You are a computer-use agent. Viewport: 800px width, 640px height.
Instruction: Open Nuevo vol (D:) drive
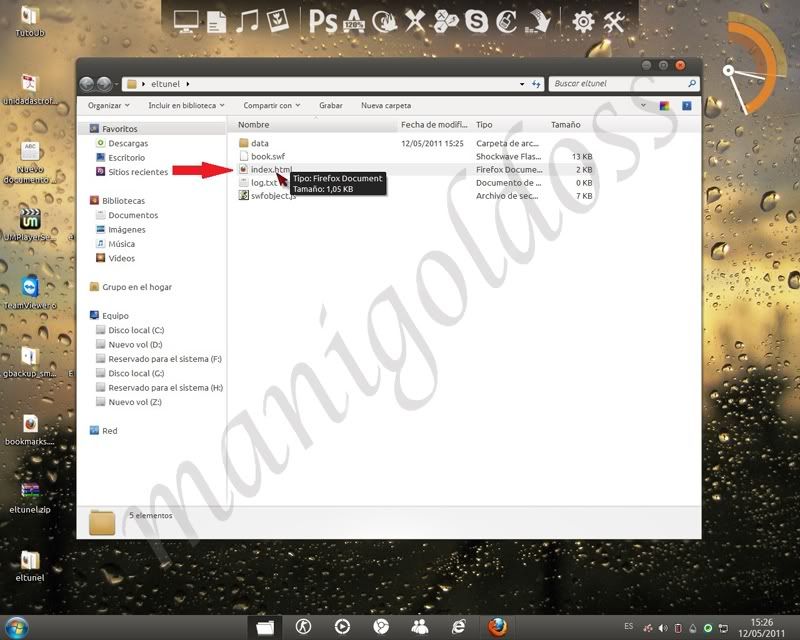click(135, 344)
